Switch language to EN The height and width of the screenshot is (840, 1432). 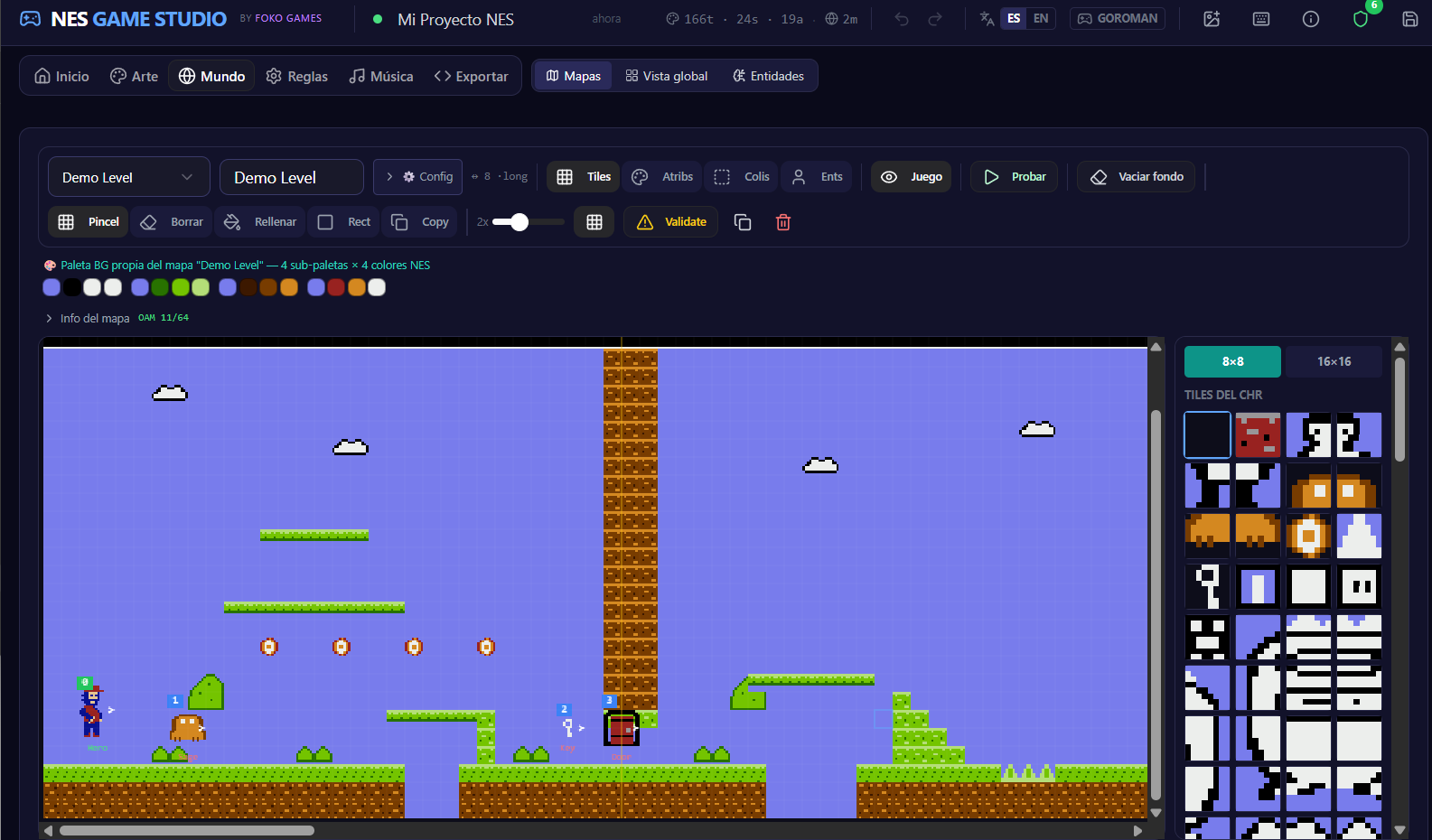1041,18
